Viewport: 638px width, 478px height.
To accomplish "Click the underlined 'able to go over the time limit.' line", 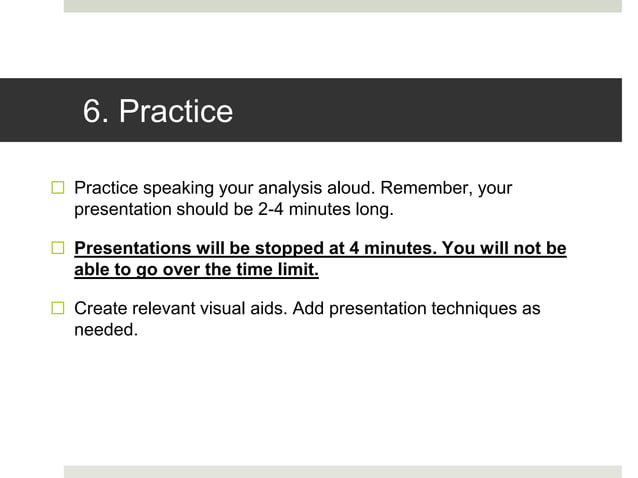I will 196,269.
